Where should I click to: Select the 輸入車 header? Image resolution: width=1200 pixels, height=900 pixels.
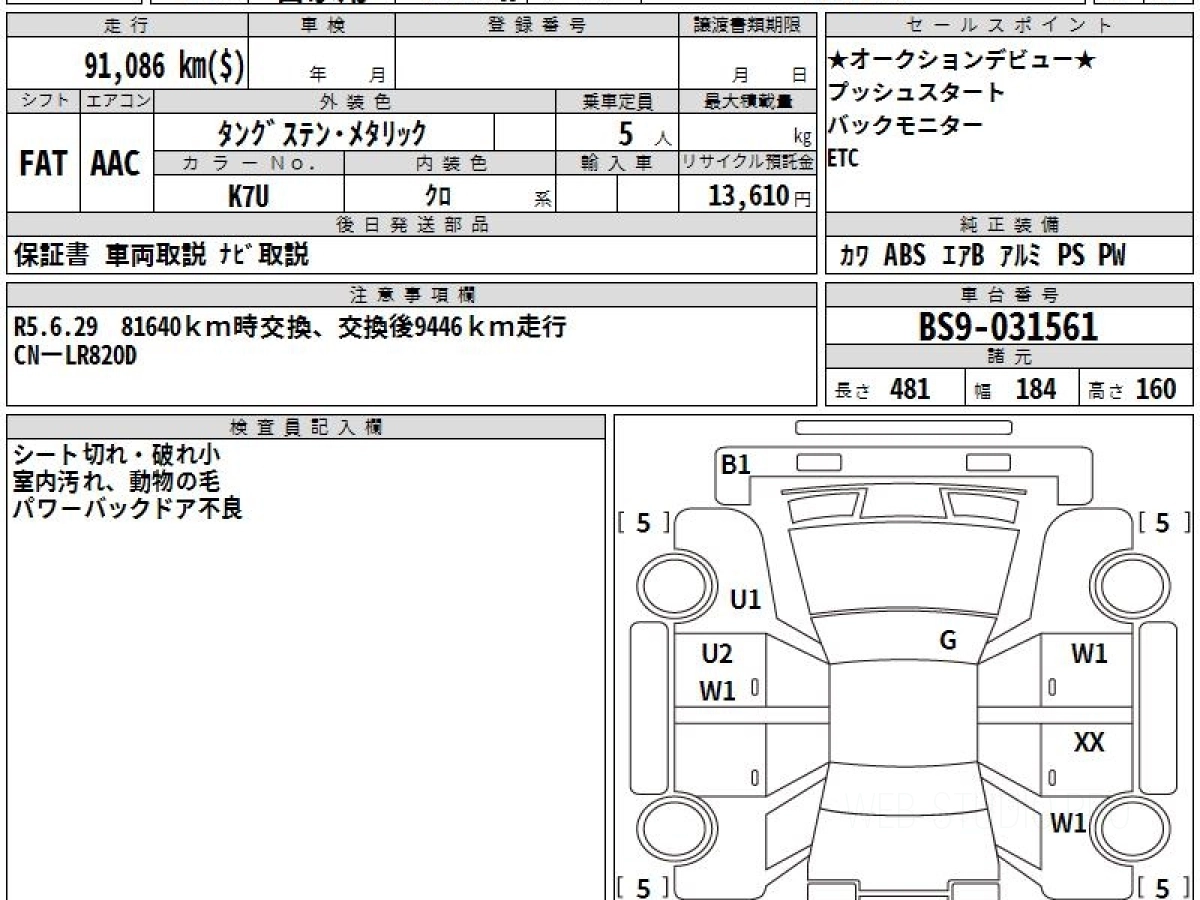click(617, 163)
